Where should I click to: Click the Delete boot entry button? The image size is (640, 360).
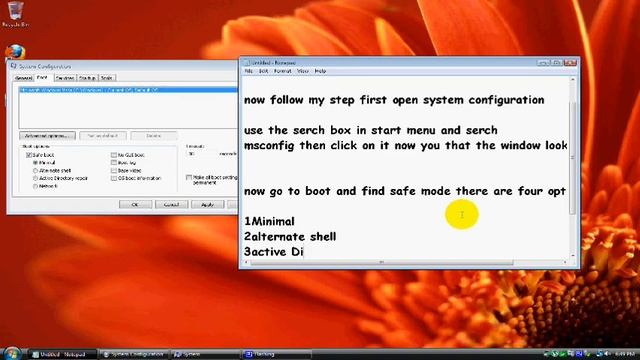(x=154, y=136)
